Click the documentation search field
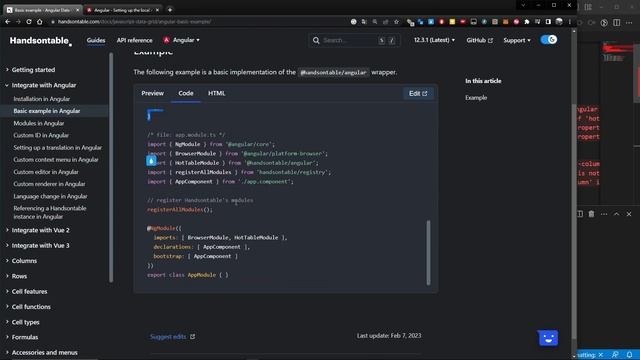Screen dimensions: 640x360 coord(354,40)
